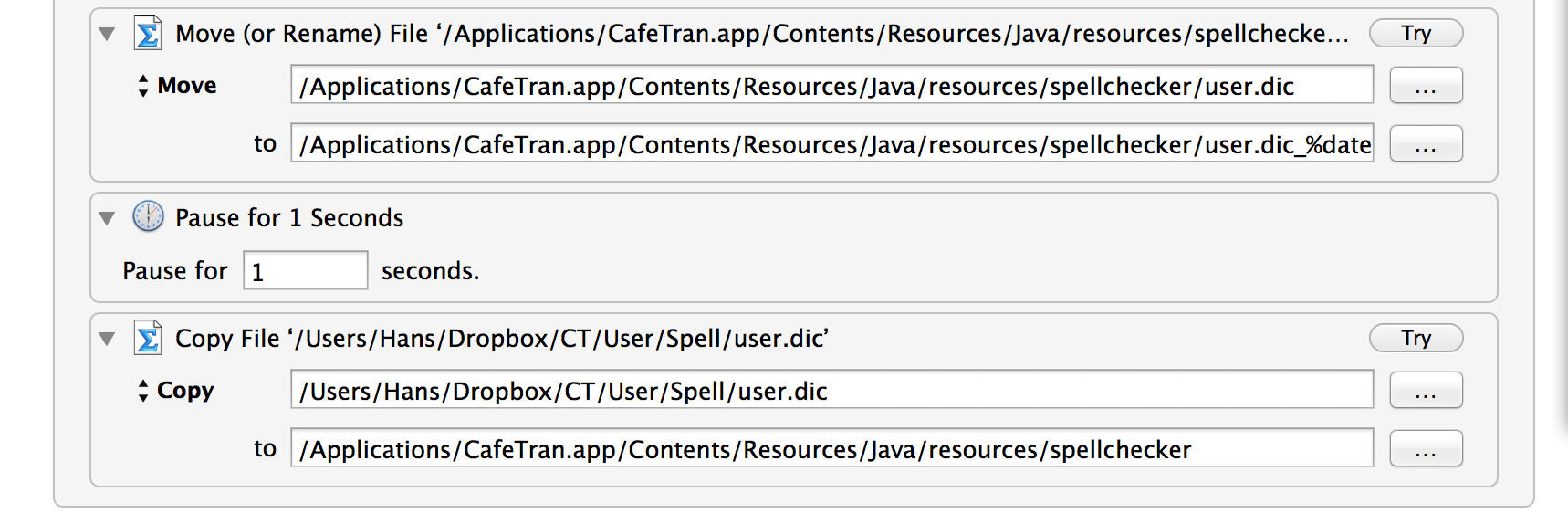Viewport: 1568px width, 524px height.
Task: Click the Copy destination spellchecker path field
Action: [831, 449]
